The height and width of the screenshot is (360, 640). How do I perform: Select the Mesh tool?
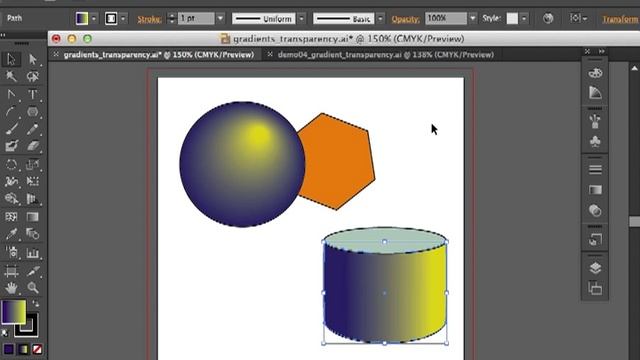pyautogui.click(x=11, y=217)
